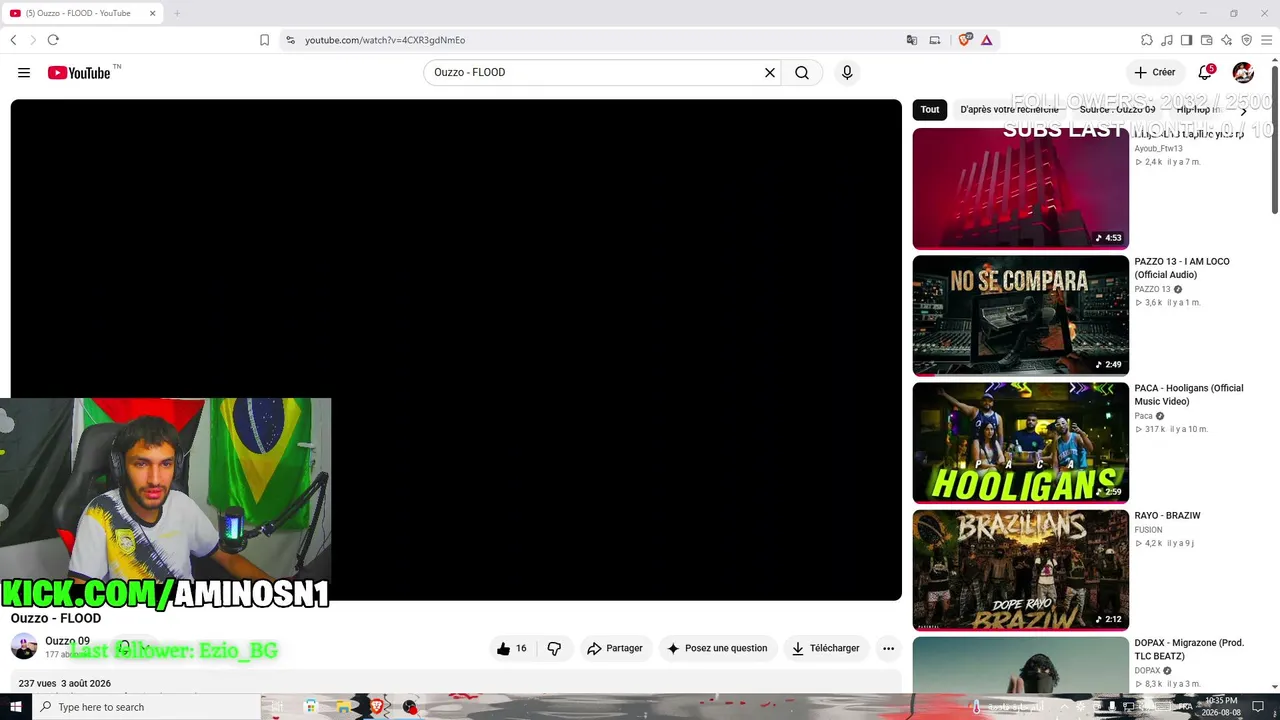Open YouTube notifications bell

tap(1206, 72)
